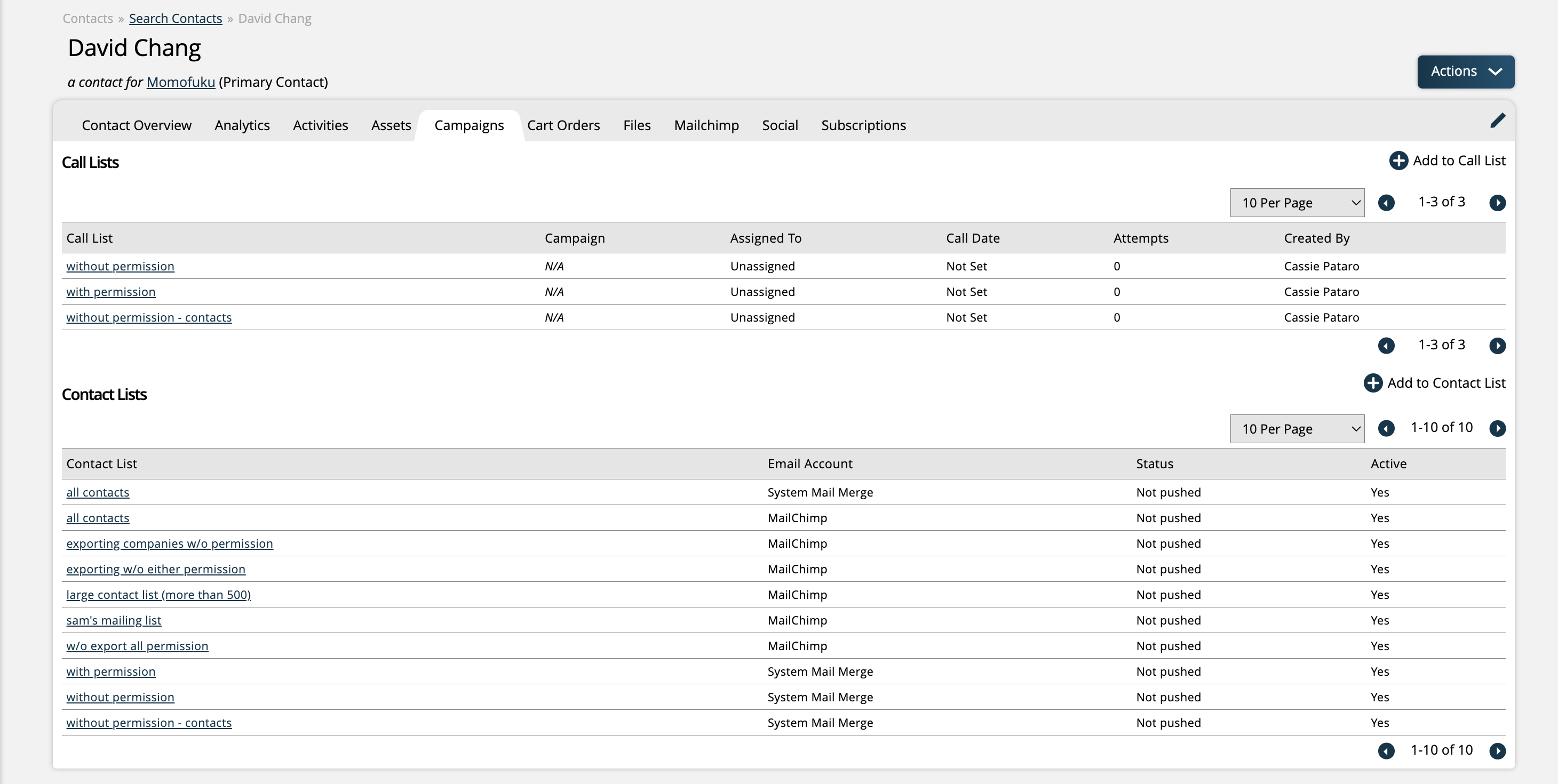Click the plus icon for Add to Contact List
The image size is (1558, 784).
click(x=1372, y=383)
